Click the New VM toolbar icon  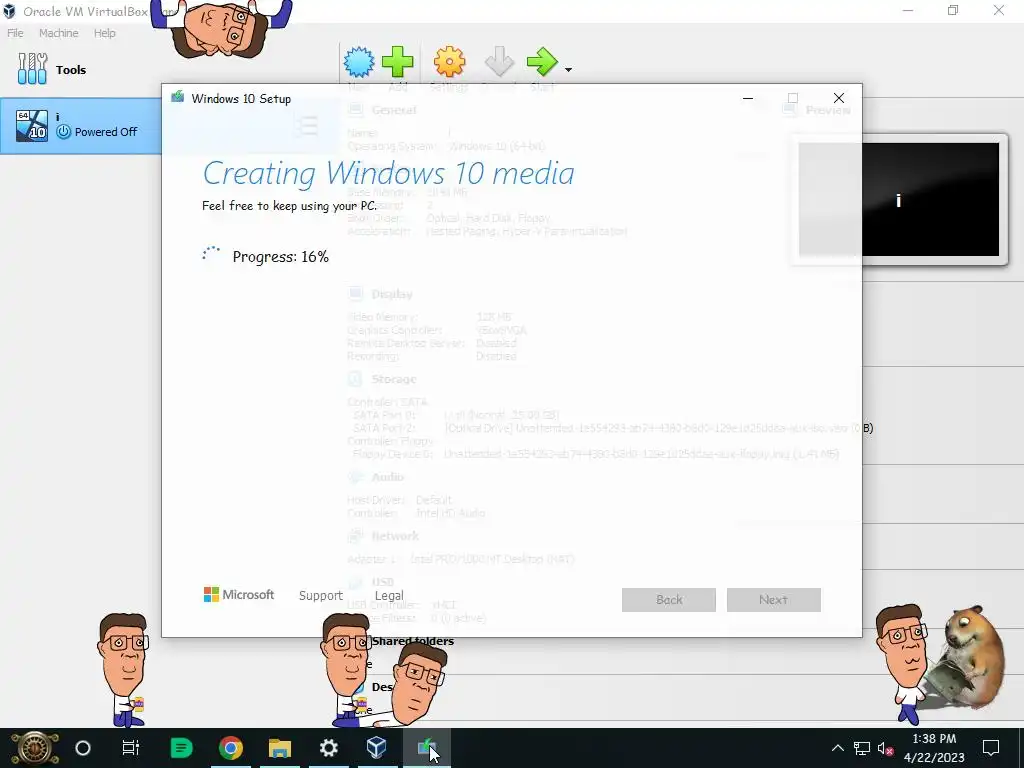point(359,63)
